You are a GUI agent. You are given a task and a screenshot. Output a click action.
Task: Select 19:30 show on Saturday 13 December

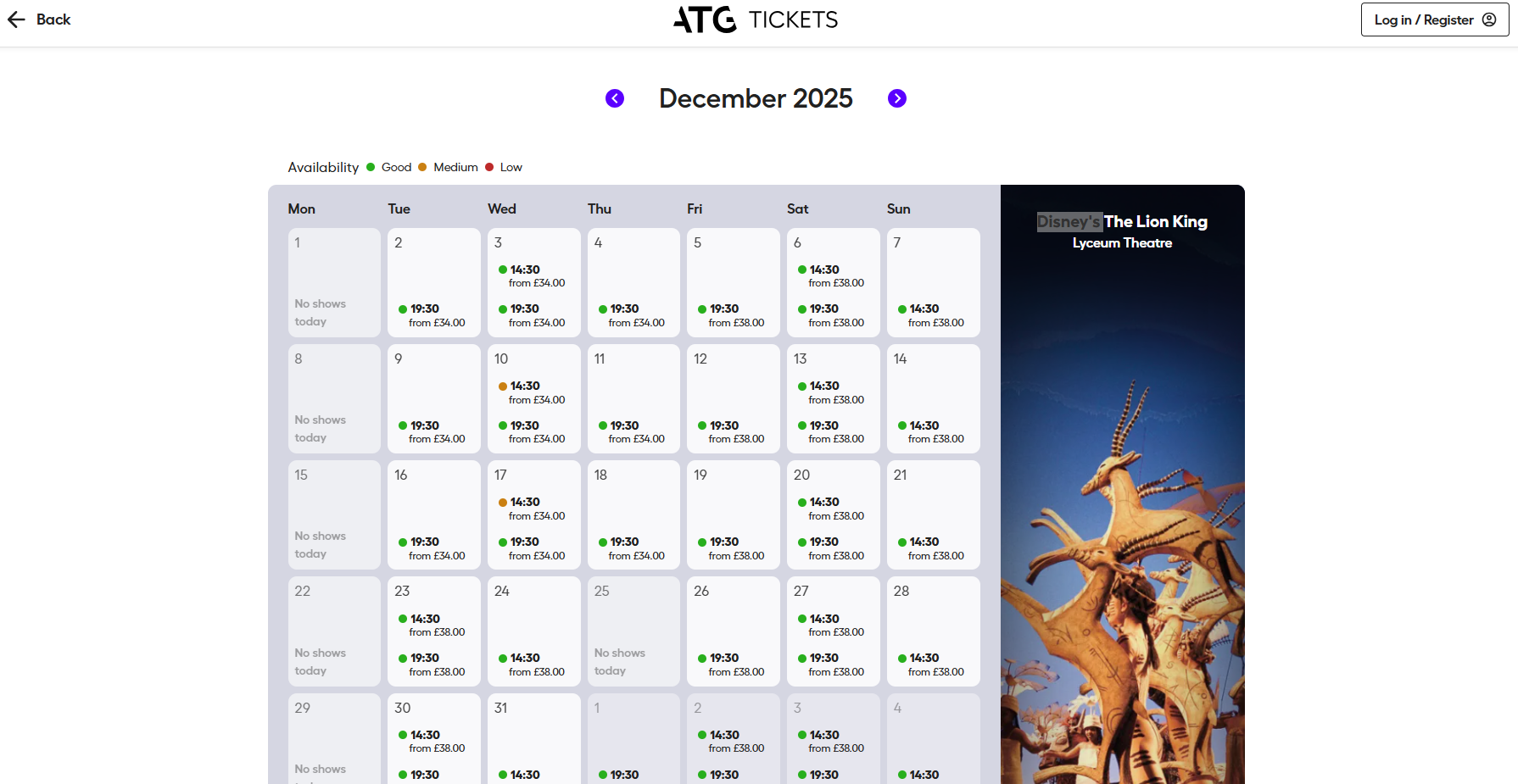click(x=831, y=431)
